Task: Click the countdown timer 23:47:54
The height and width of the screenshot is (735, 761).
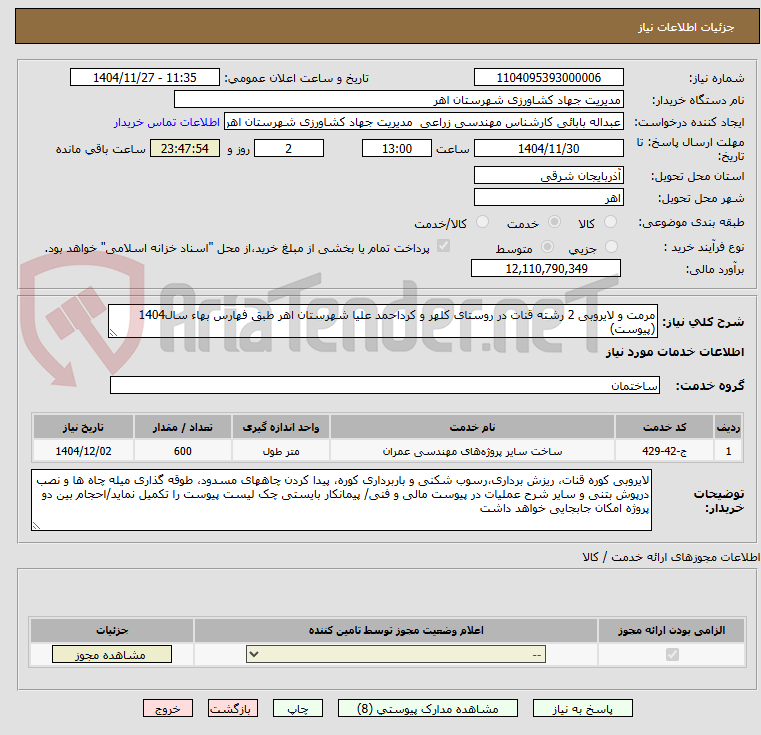Action: point(185,149)
